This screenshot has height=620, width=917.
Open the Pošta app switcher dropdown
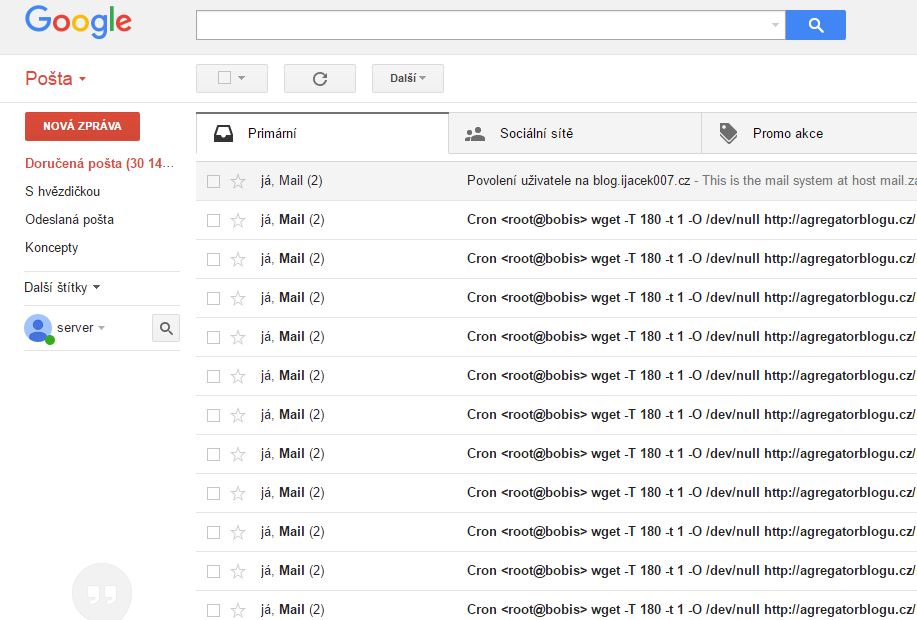coord(55,79)
